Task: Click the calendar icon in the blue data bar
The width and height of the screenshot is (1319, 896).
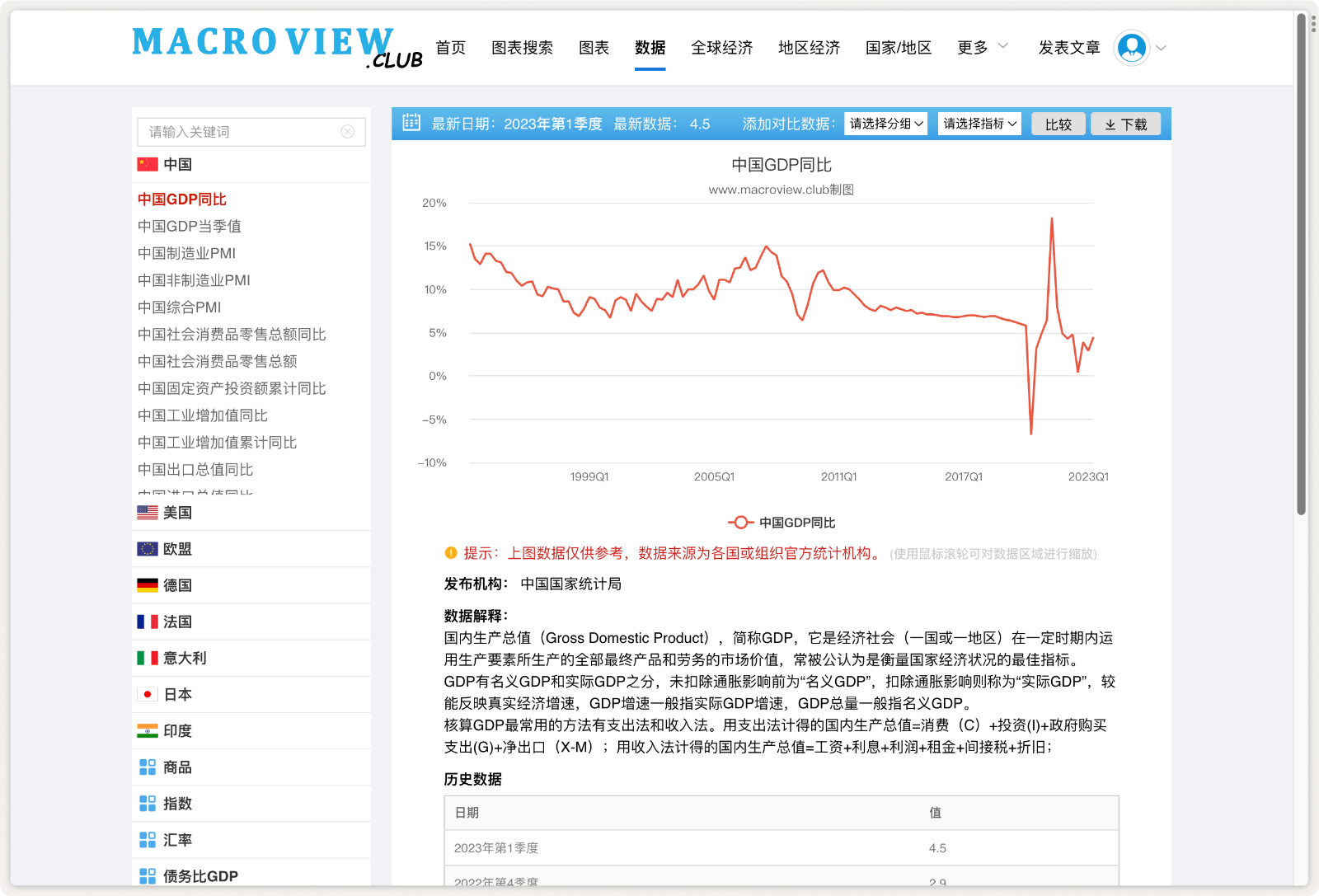Action: 411,122
